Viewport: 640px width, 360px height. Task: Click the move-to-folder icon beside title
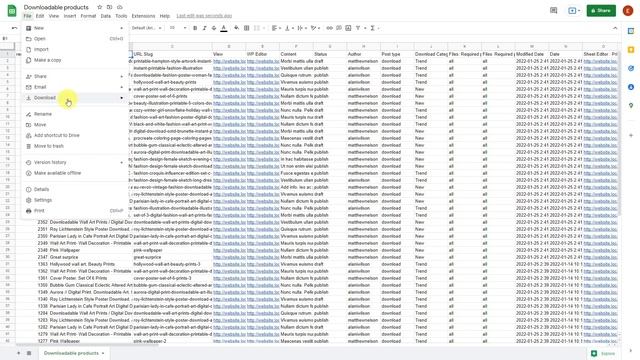(x=109, y=7)
